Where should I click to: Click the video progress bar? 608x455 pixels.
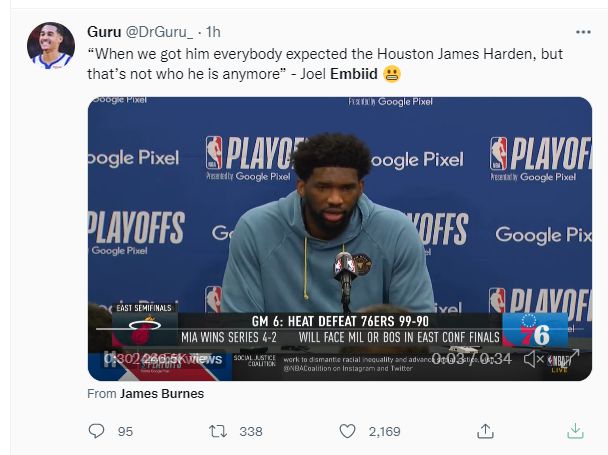pos(340,329)
